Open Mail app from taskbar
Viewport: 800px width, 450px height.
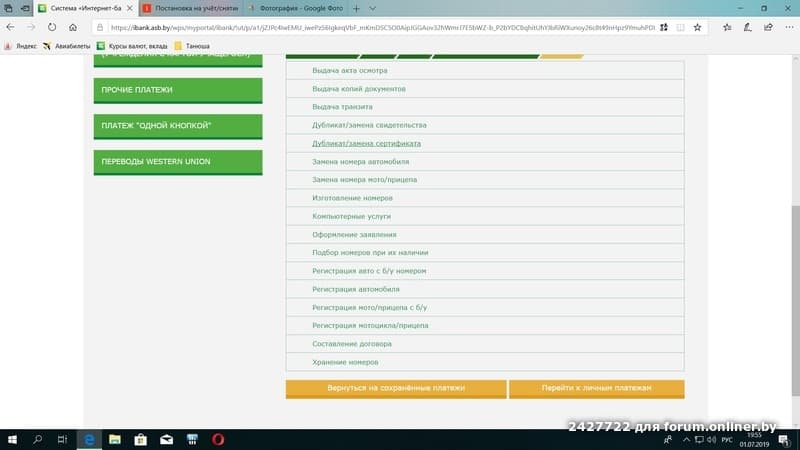[x=166, y=439]
